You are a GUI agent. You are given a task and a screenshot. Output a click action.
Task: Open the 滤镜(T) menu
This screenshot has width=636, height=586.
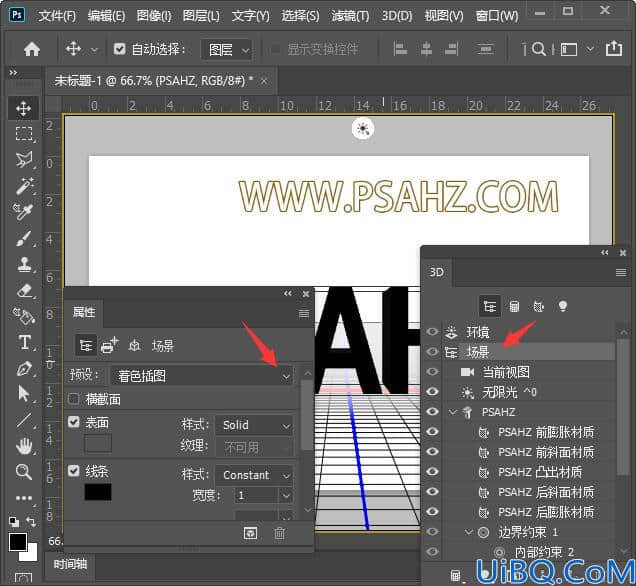click(350, 16)
